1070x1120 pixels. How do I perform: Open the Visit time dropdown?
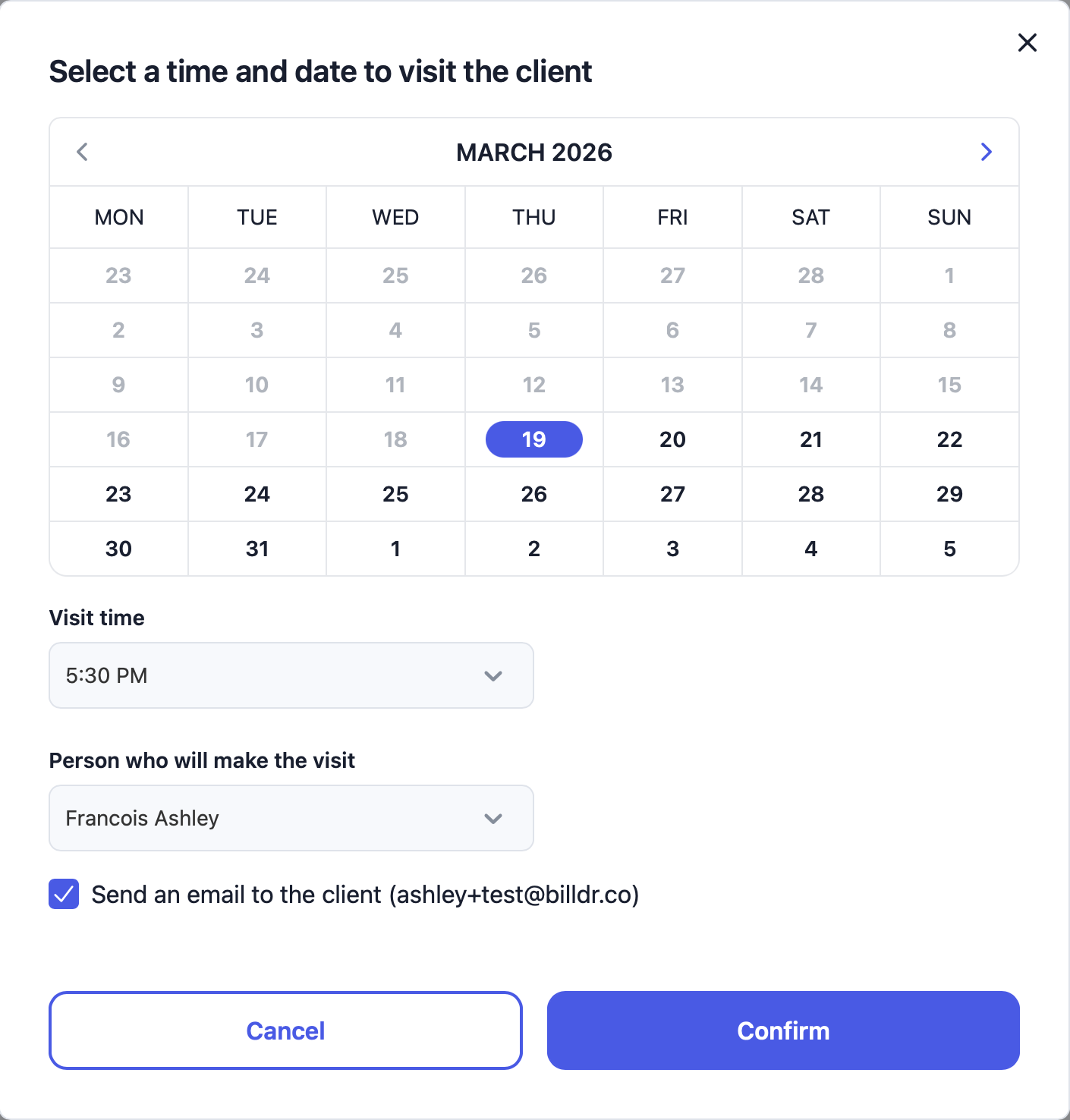pos(291,675)
